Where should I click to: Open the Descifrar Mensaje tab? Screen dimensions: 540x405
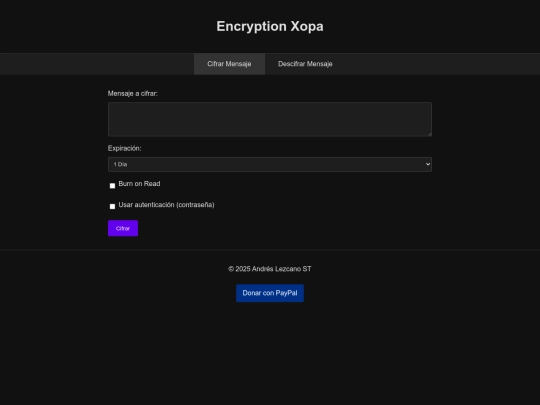pyautogui.click(x=305, y=64)
